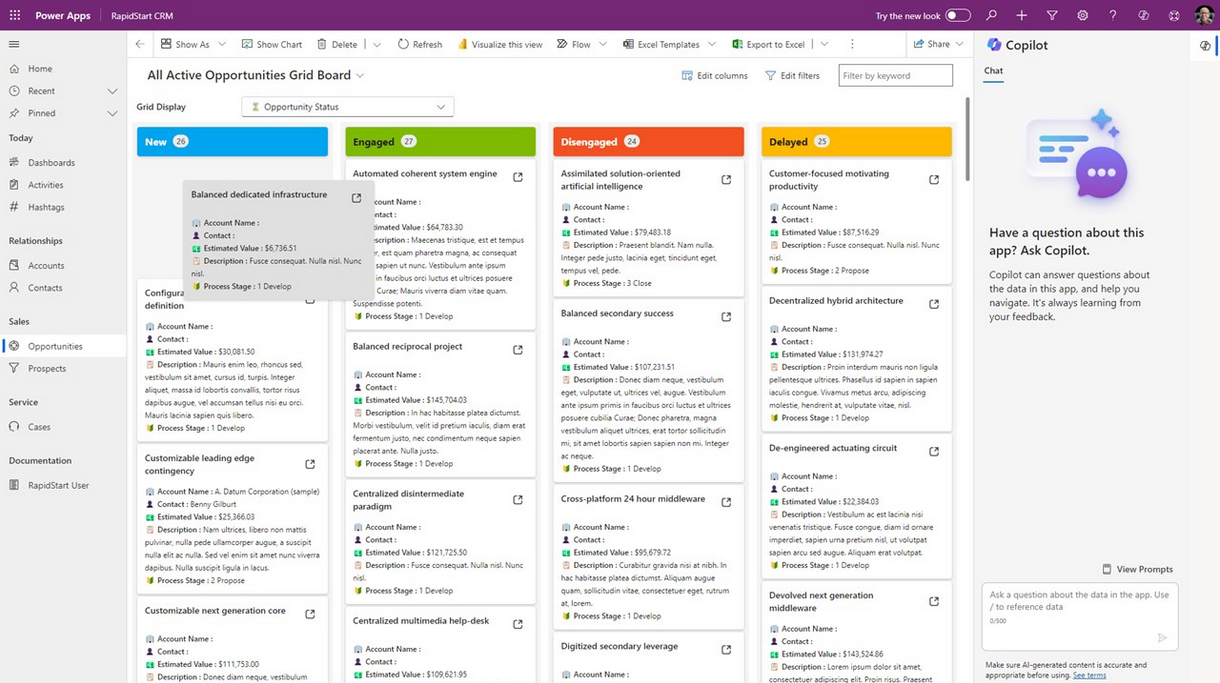Open settings gear in the header
Viewport: 1220px width, 683px height.
tap(1082, 16)
